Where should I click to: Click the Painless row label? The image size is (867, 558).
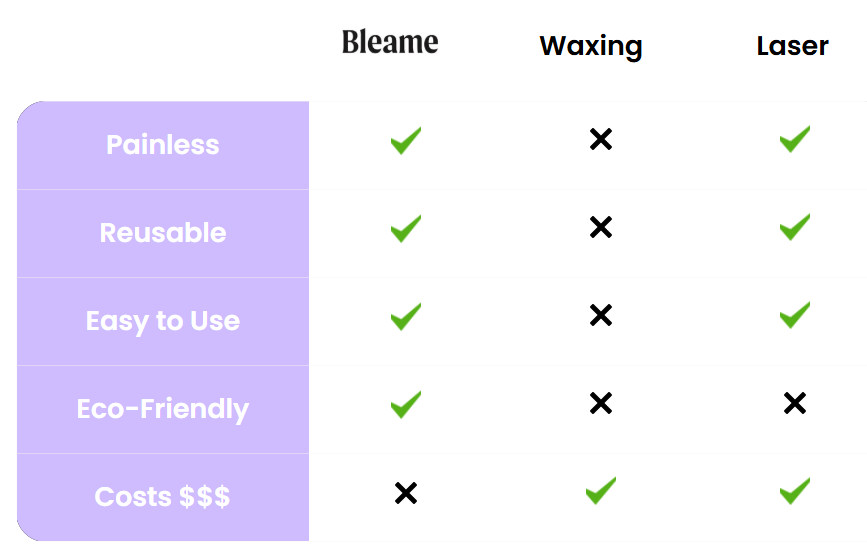pos(163,145)
